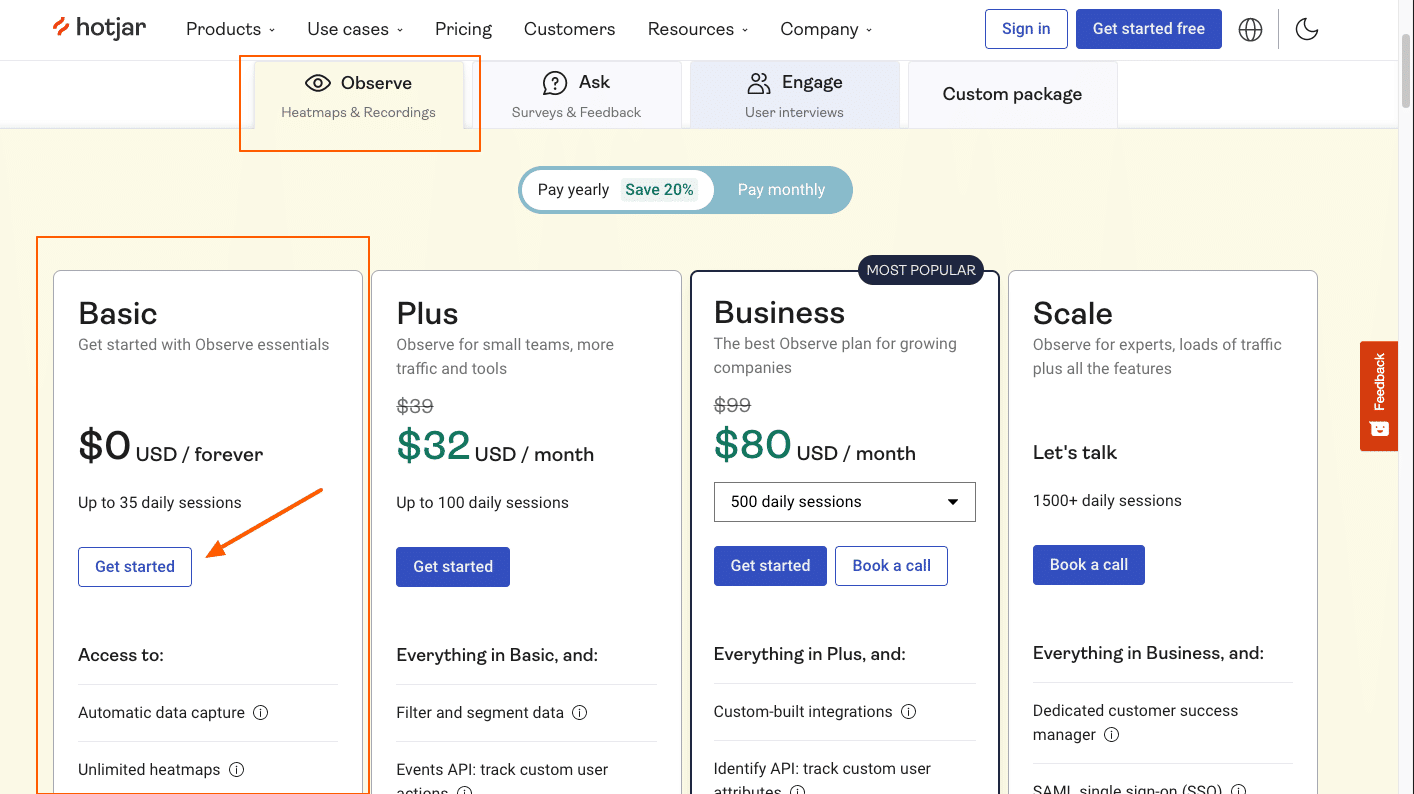This screenshot has height=794, width=1414.
Task: Click info icon next to Filter and segment data
Action: (x=579, y=713)
